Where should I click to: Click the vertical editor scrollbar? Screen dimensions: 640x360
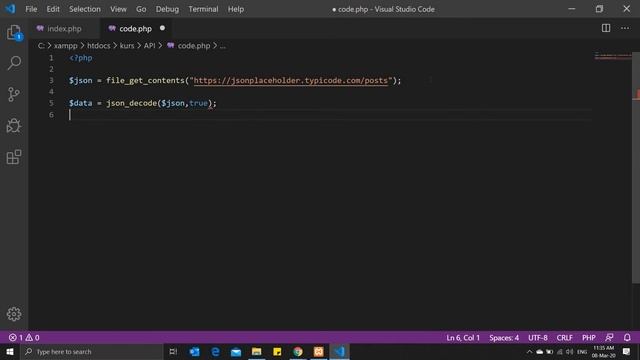(636, 167)
